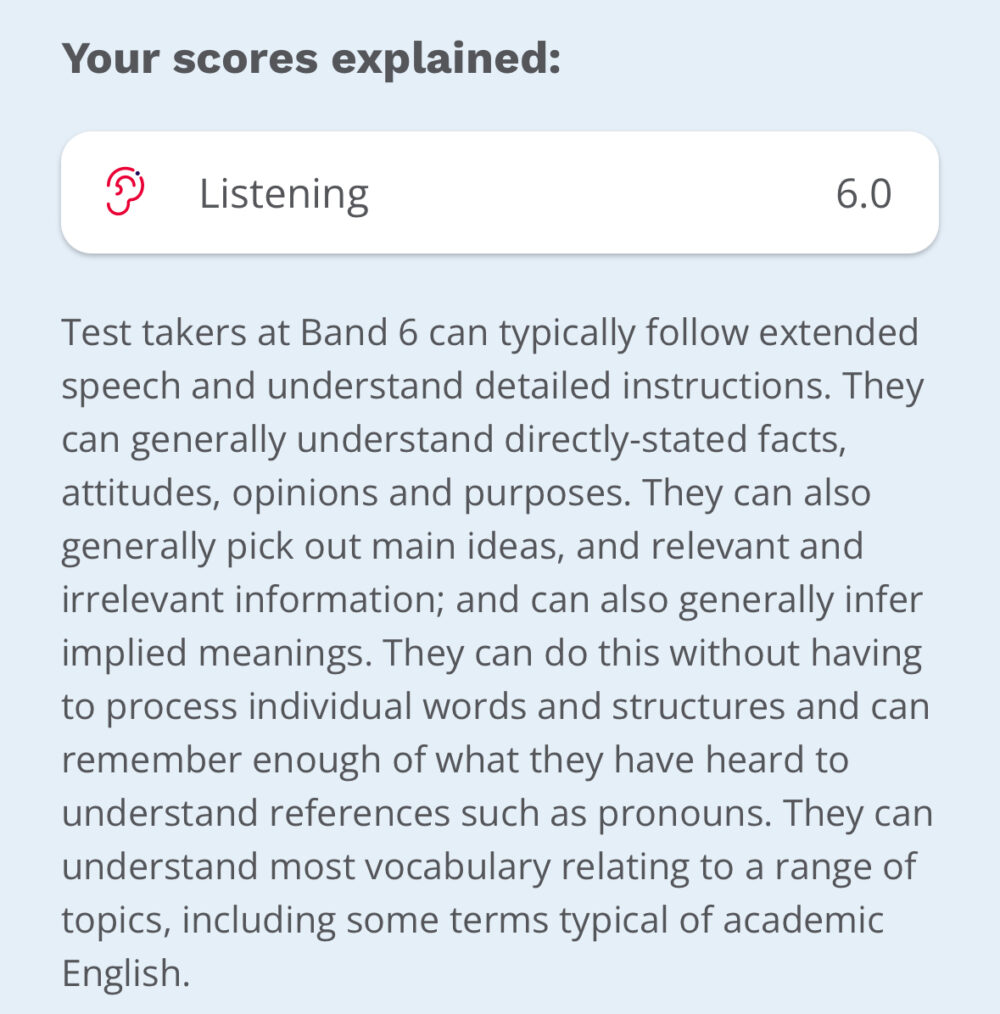Click the 'Listening' label text
The image size is (1000, 1014).
pyautogui.click(x=283, y=195)
